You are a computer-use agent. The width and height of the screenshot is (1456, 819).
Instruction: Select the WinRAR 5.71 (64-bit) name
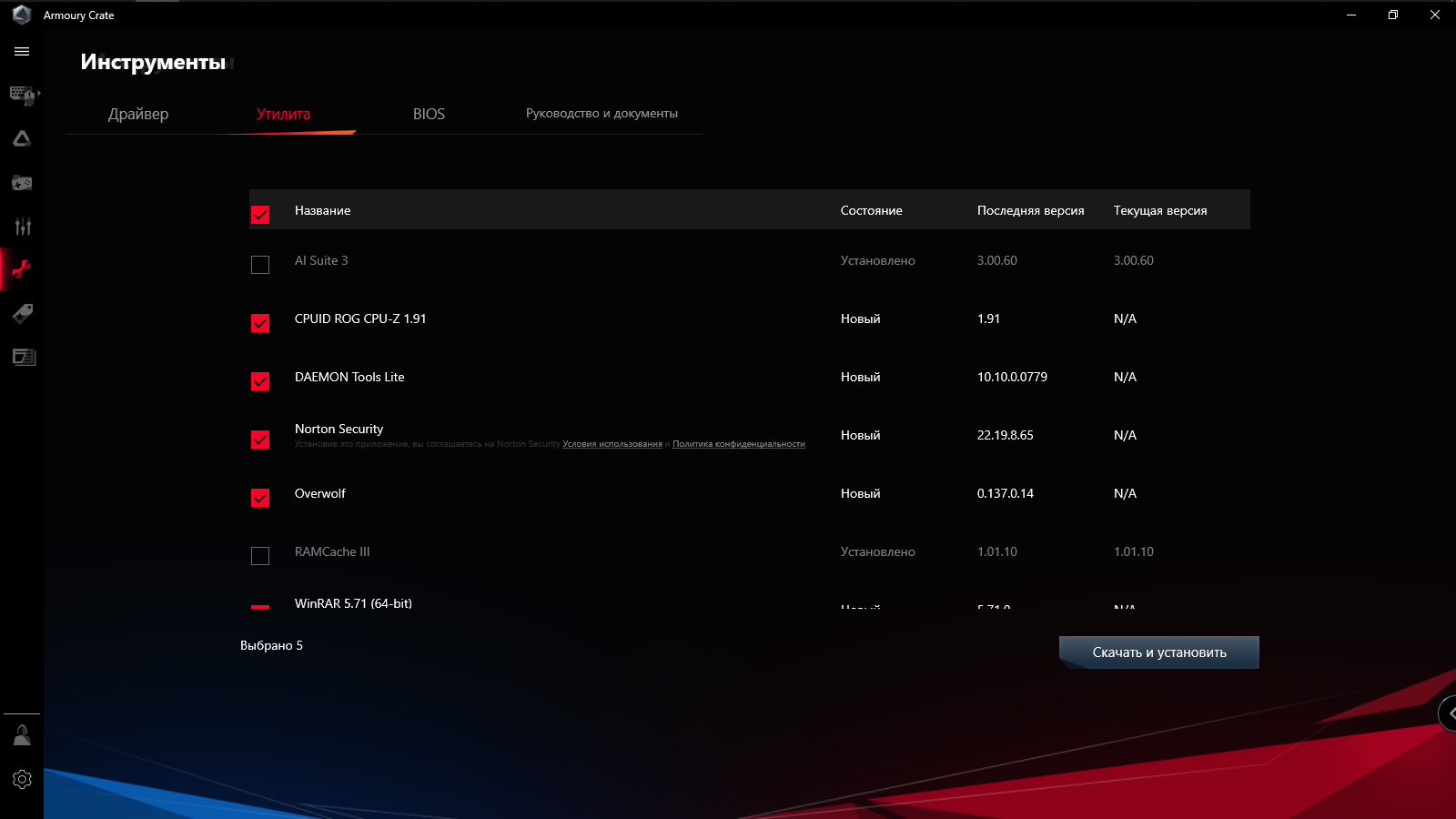point(353,603)
